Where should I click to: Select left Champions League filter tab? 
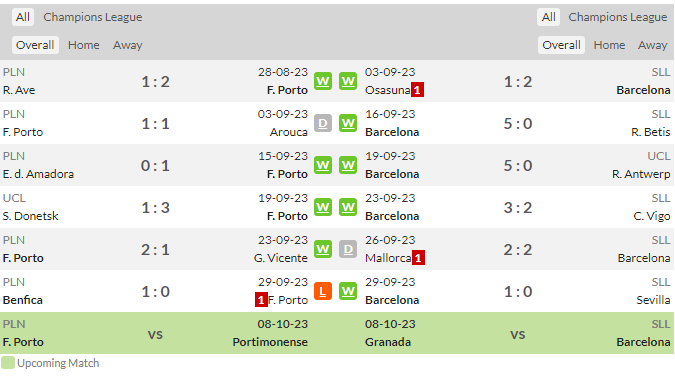(x=93, y=17)
